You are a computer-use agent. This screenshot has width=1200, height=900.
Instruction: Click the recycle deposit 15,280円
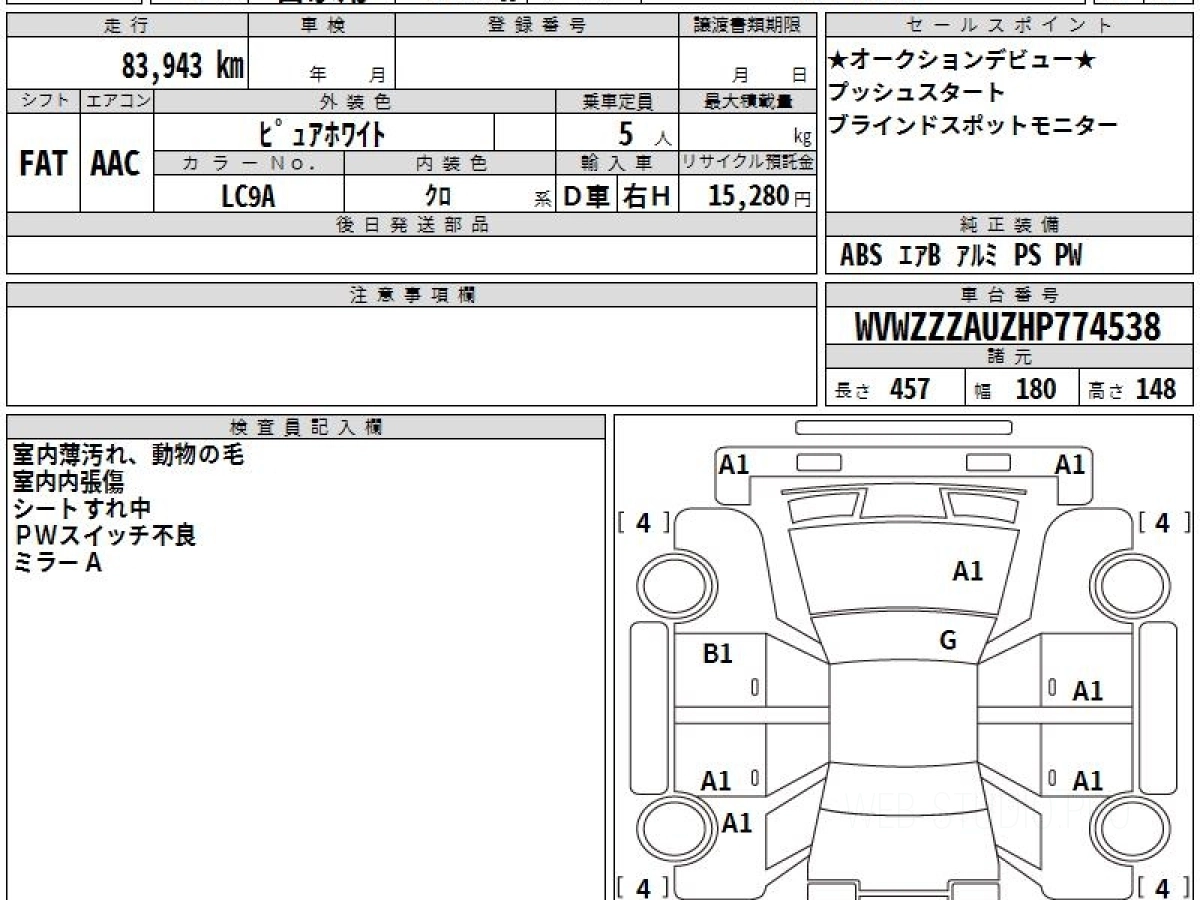coord(760,196)
